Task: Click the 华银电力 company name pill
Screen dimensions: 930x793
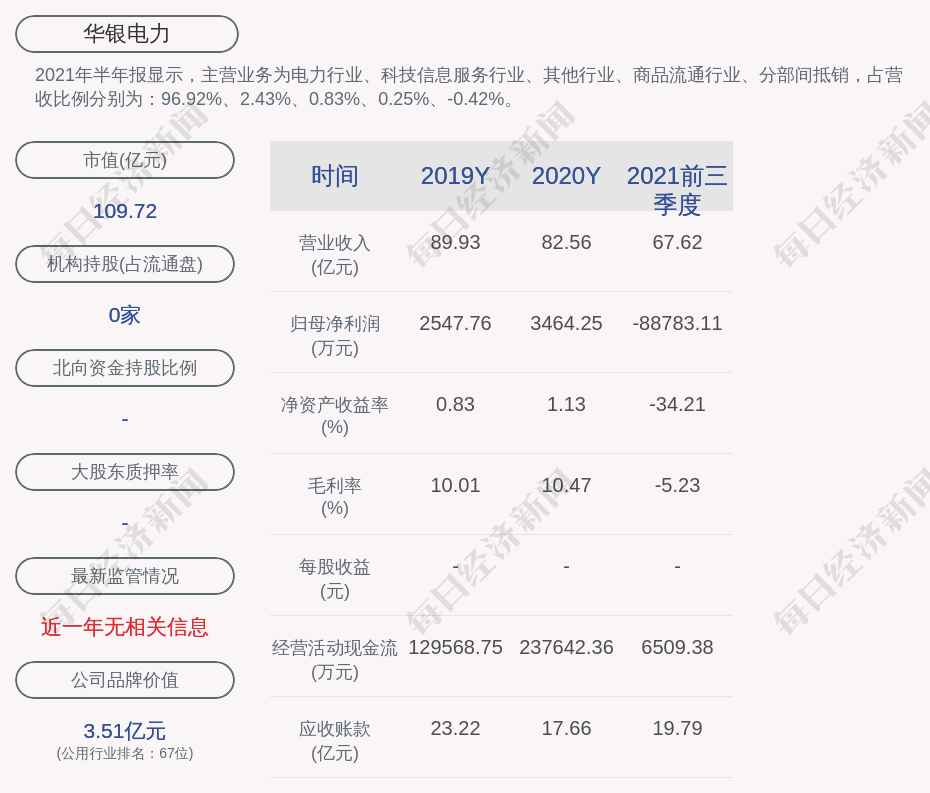Action: [127, 34]
